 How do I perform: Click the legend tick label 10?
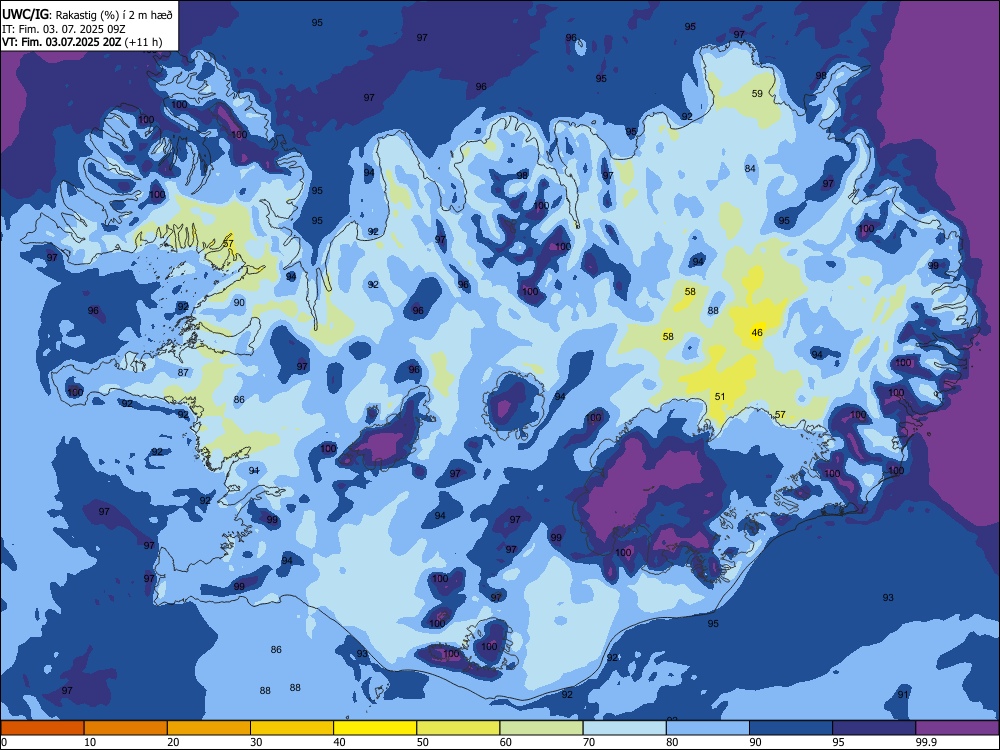[x=90, y=742]
